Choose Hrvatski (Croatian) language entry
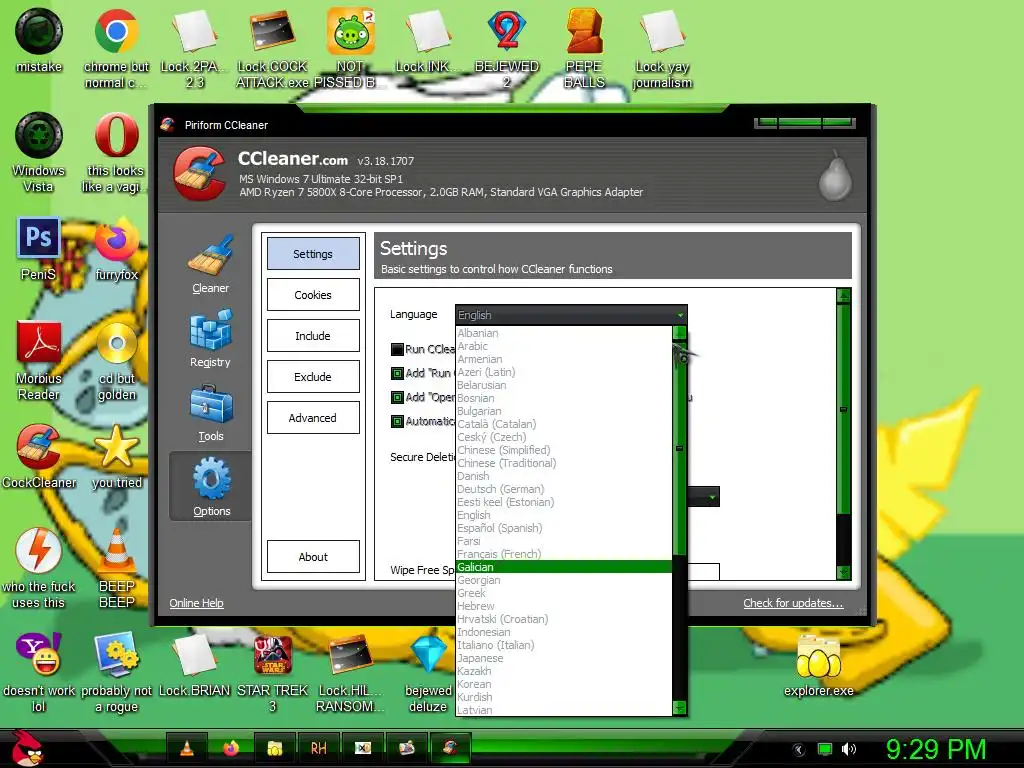 [564, 619]
